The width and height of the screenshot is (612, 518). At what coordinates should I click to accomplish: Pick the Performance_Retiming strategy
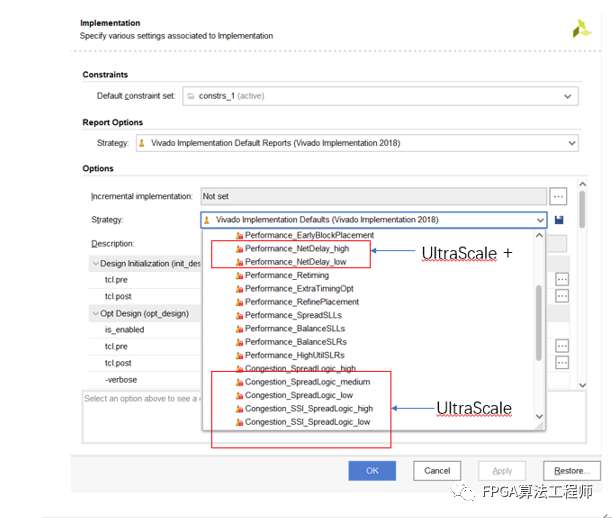pos(286,275)
